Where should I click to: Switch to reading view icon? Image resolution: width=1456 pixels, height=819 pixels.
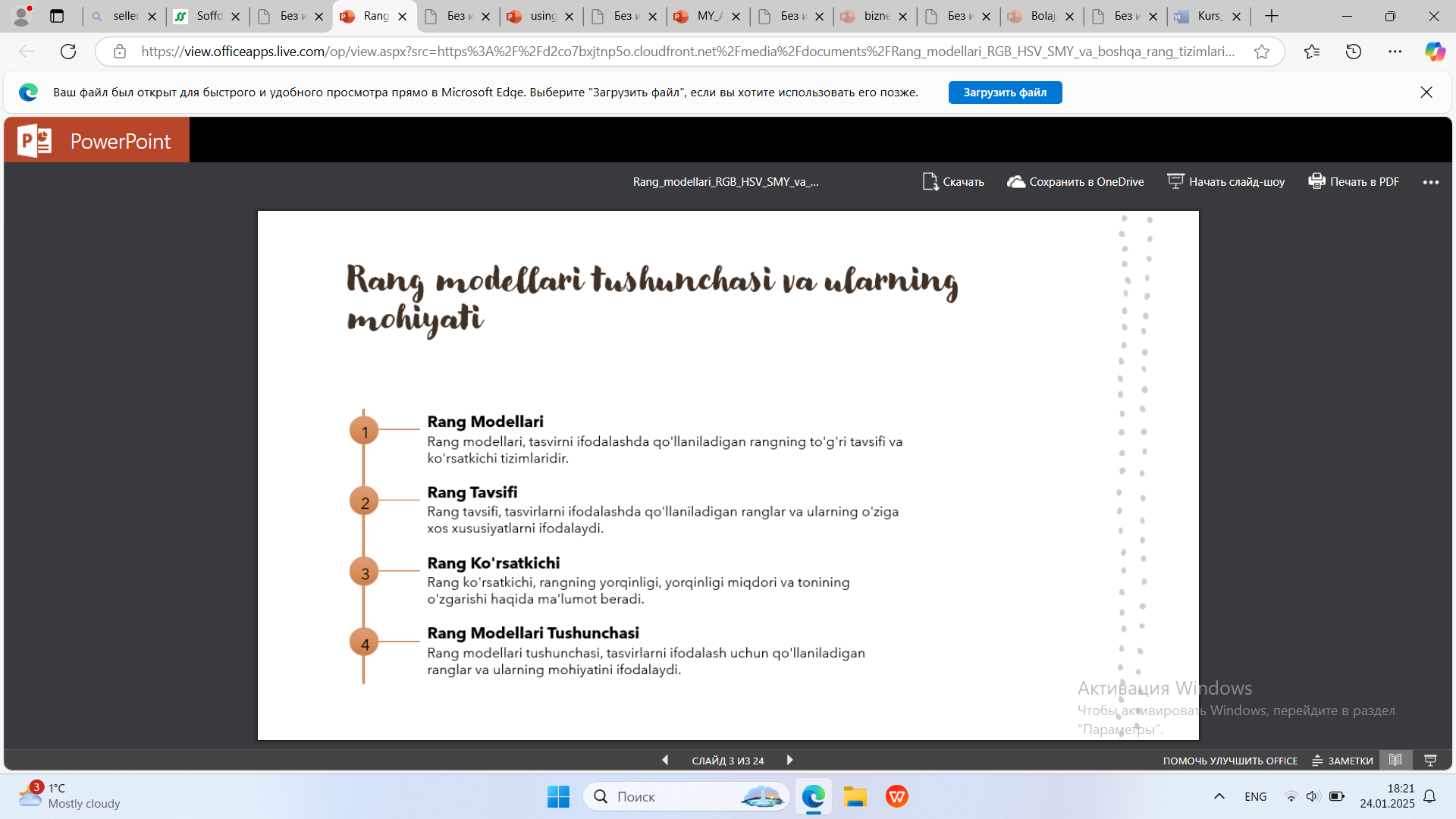1395,760
